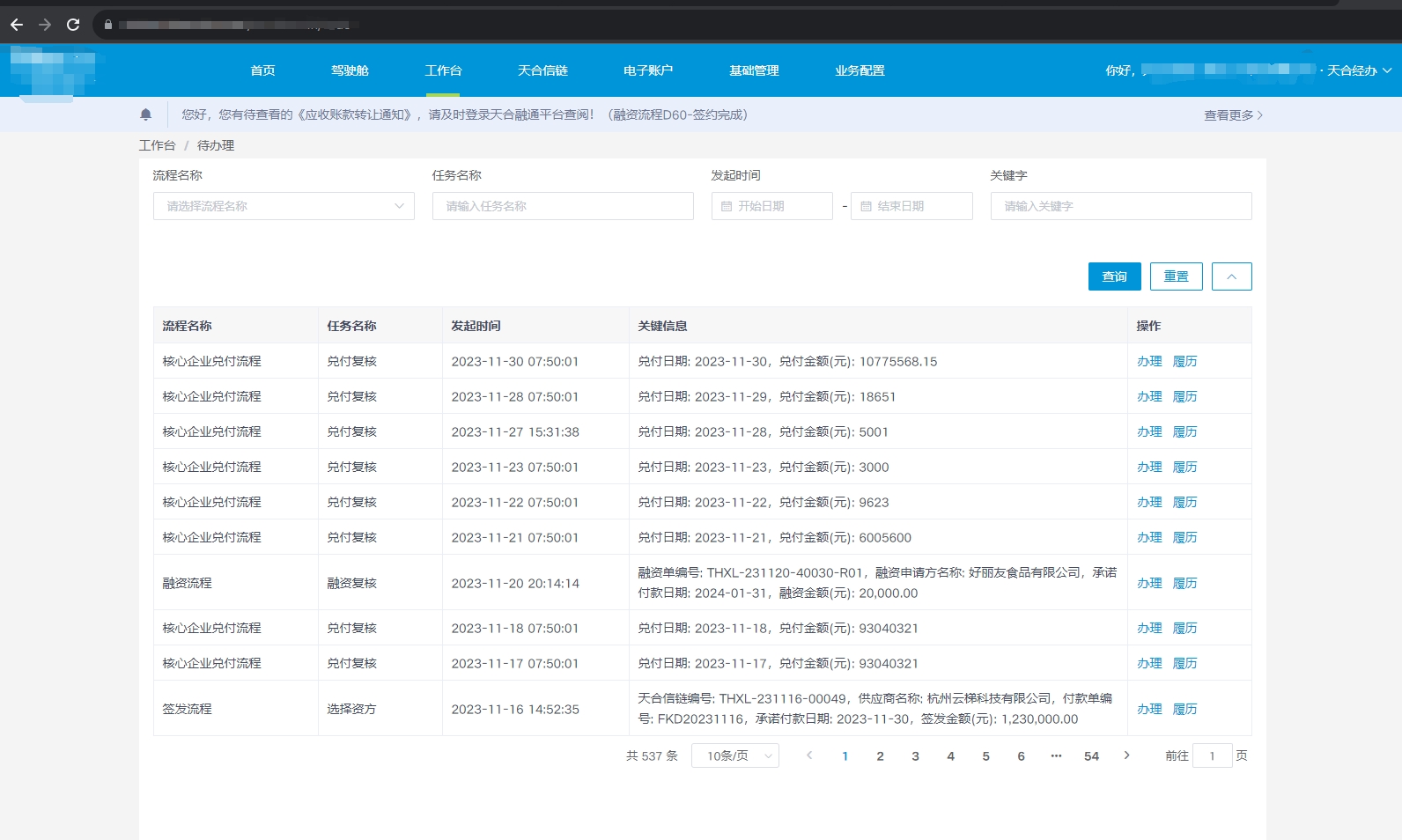Click the 发起时间 column header
Image resolution: width=1402 pixels, height=840 pixels.
coord(535,326)
